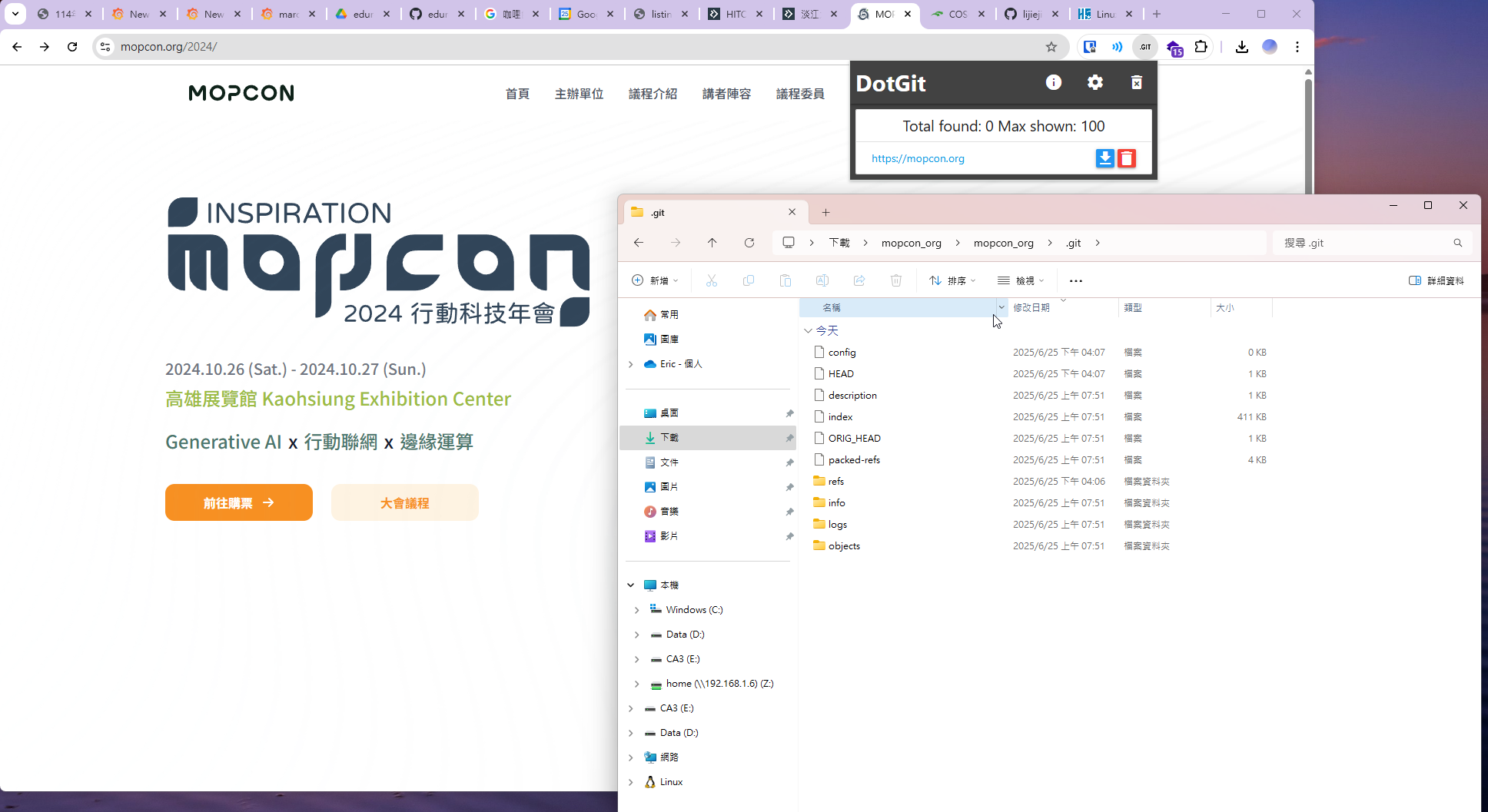Click 首頁 in MOPCON navigation
Screen dimensions: 1488x812
pos(517,94)
